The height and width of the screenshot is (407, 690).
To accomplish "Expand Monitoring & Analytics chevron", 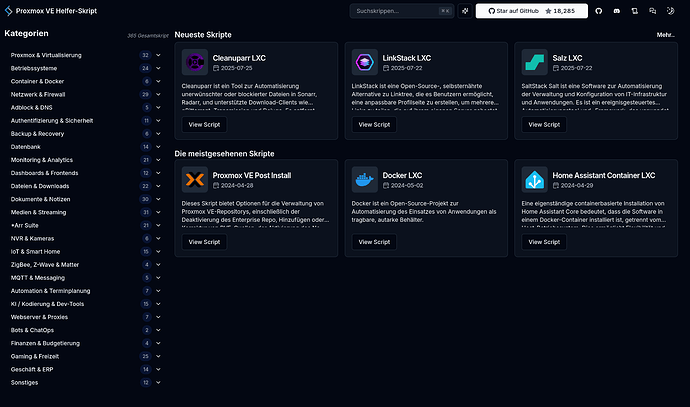I will 158,160.
